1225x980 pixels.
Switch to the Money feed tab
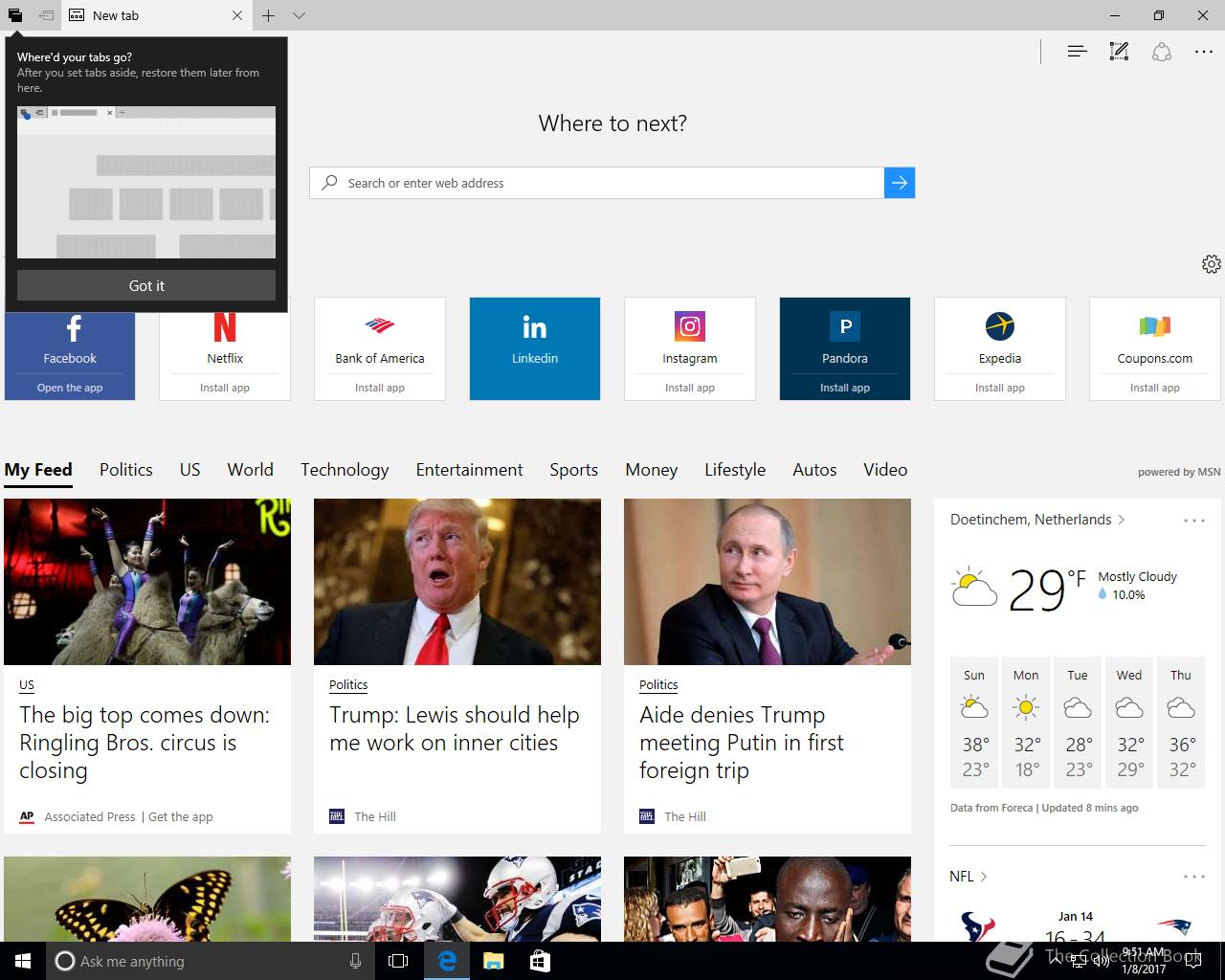tap(652, 470)
